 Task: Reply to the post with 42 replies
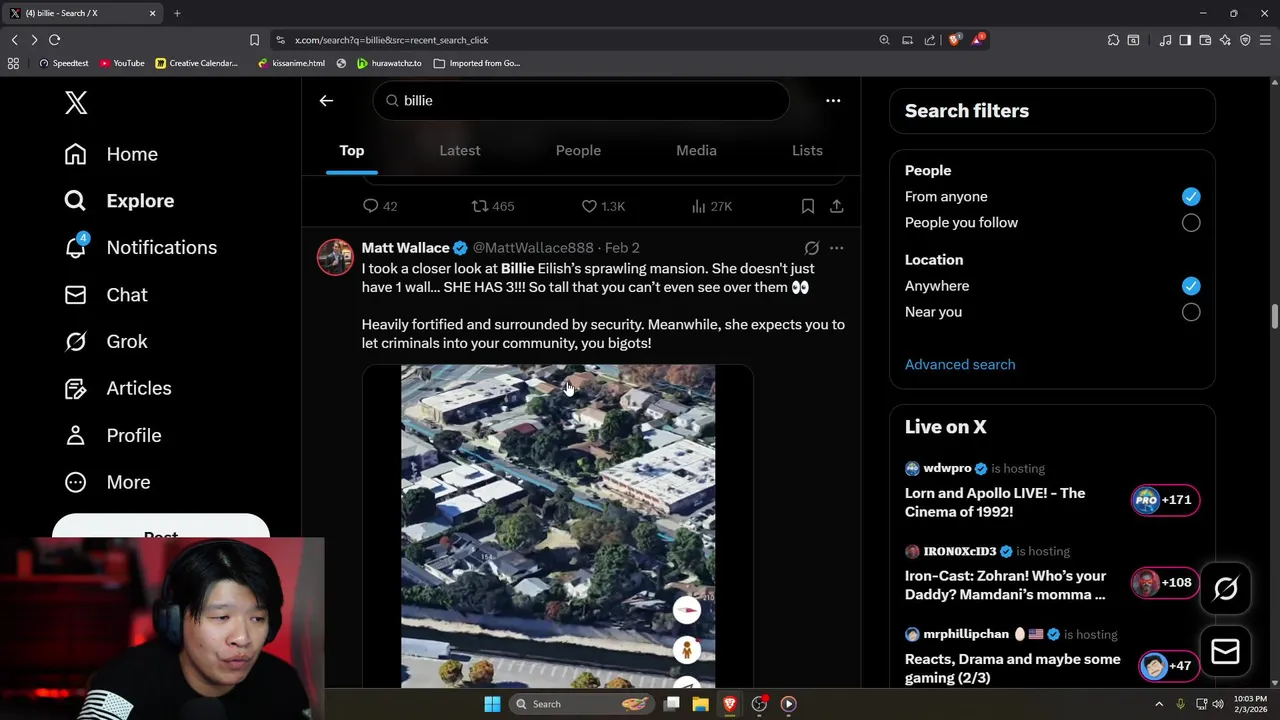[380, 206]
